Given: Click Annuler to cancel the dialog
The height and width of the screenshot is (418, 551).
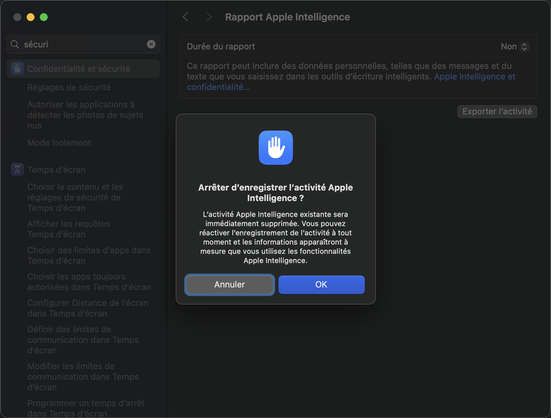Looking at the screenshot, I should pos(229,285).
